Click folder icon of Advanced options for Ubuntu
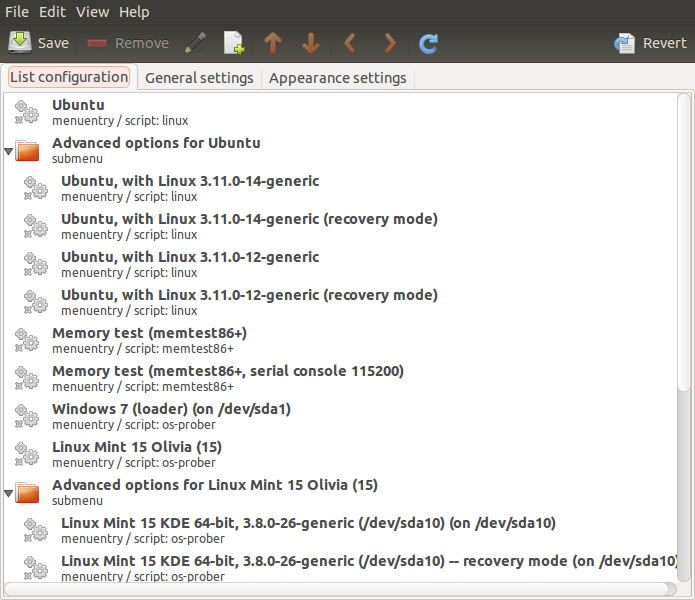 pos(27,151)
